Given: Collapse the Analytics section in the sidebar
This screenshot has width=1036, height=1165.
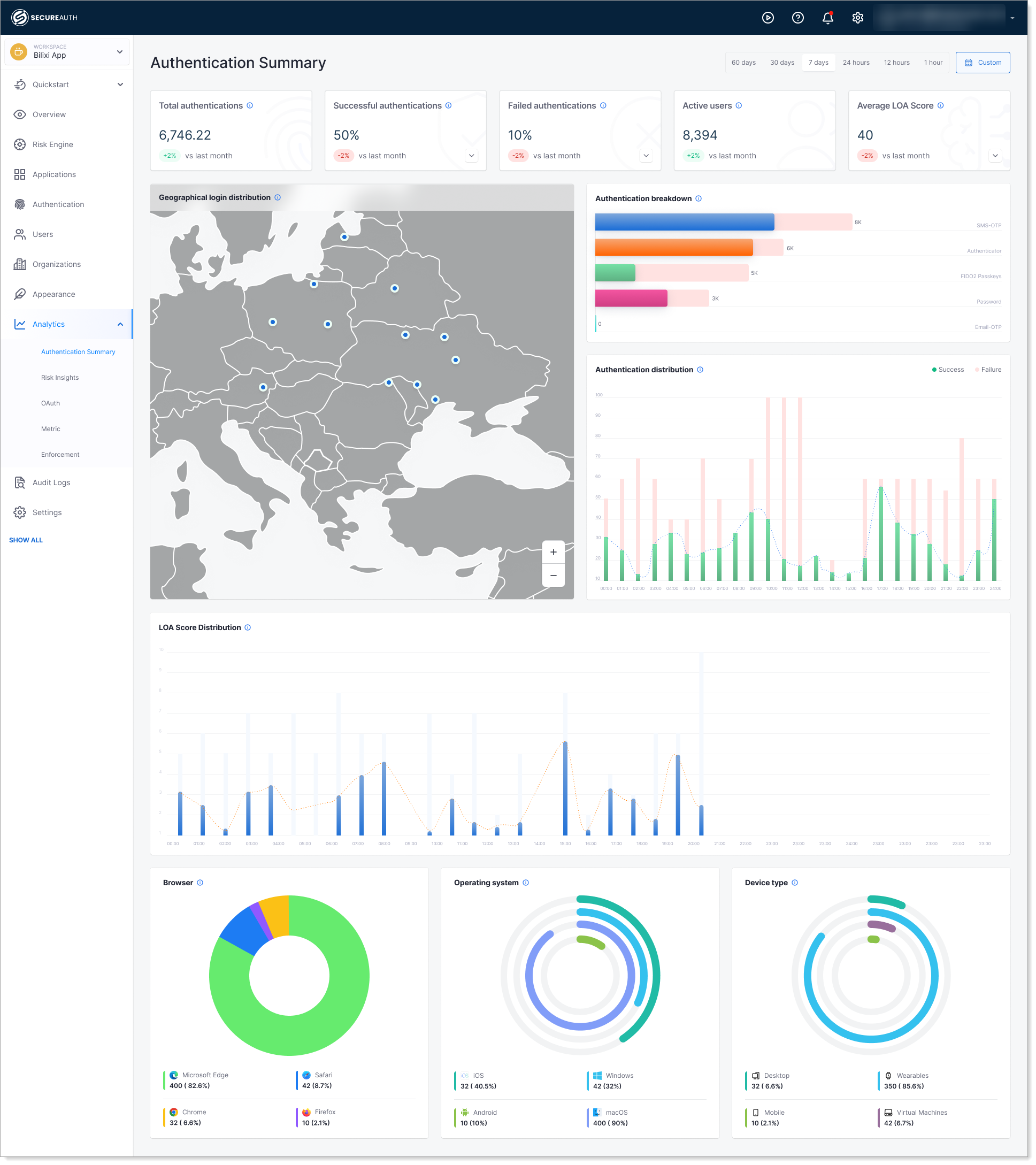Looking at the screenshot, I should tap(120, 324).
